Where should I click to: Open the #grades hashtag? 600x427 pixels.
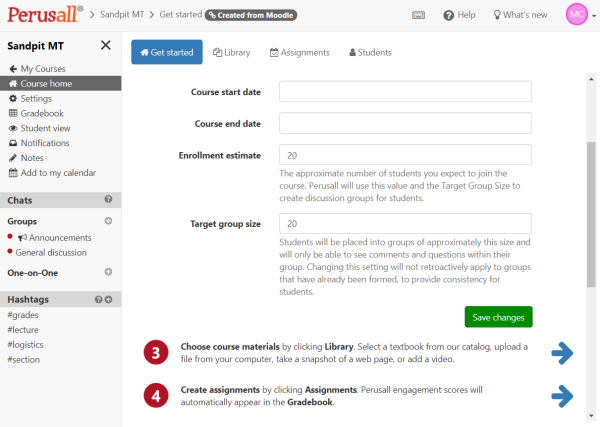tap(23, 315)
